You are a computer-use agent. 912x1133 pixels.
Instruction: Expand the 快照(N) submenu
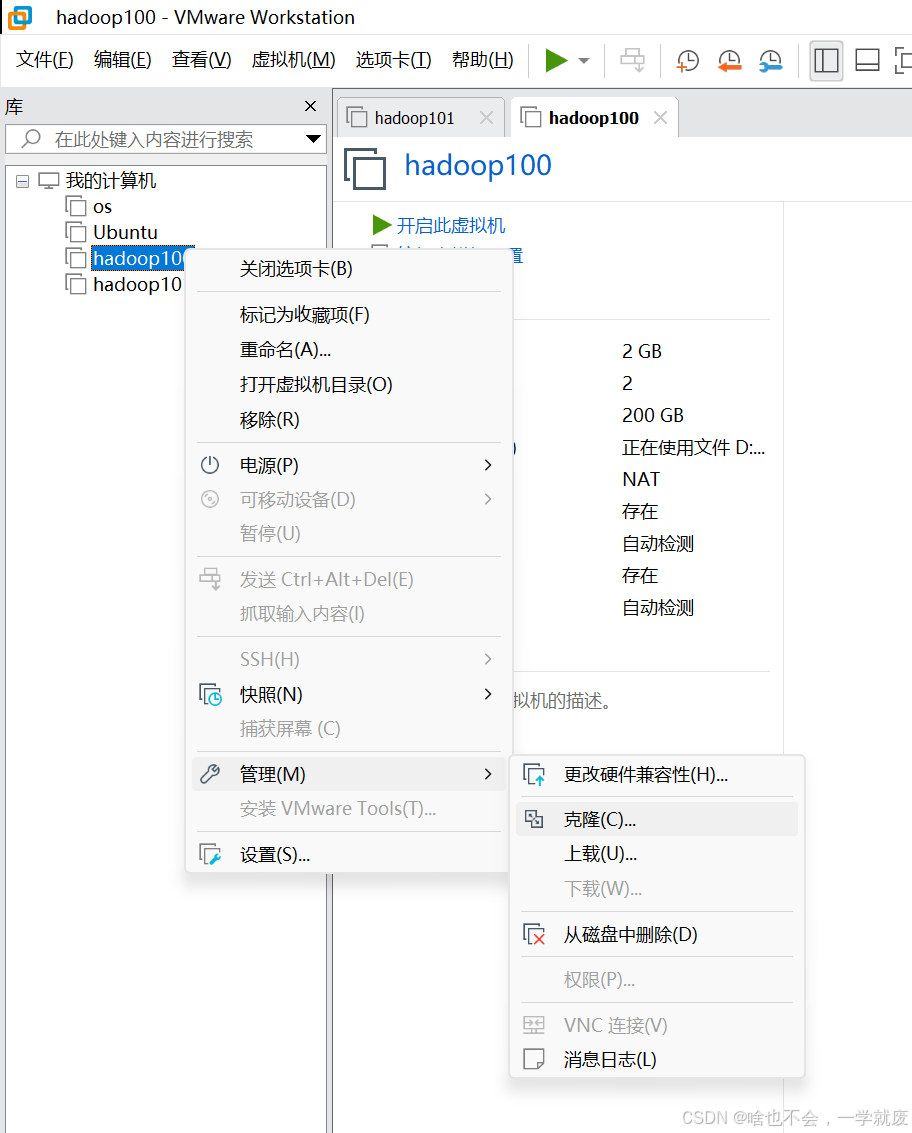click(x=348, y=694)
